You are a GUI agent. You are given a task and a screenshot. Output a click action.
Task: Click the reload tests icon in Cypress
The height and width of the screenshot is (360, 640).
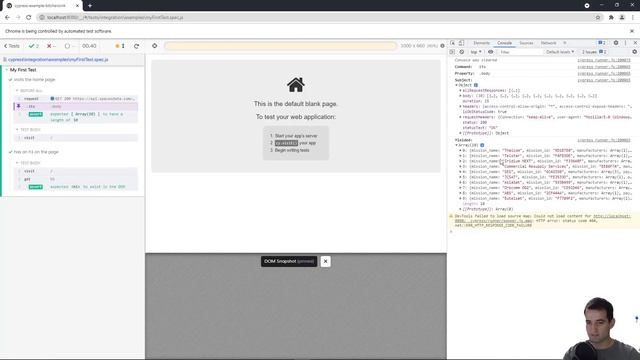[136, 46]
